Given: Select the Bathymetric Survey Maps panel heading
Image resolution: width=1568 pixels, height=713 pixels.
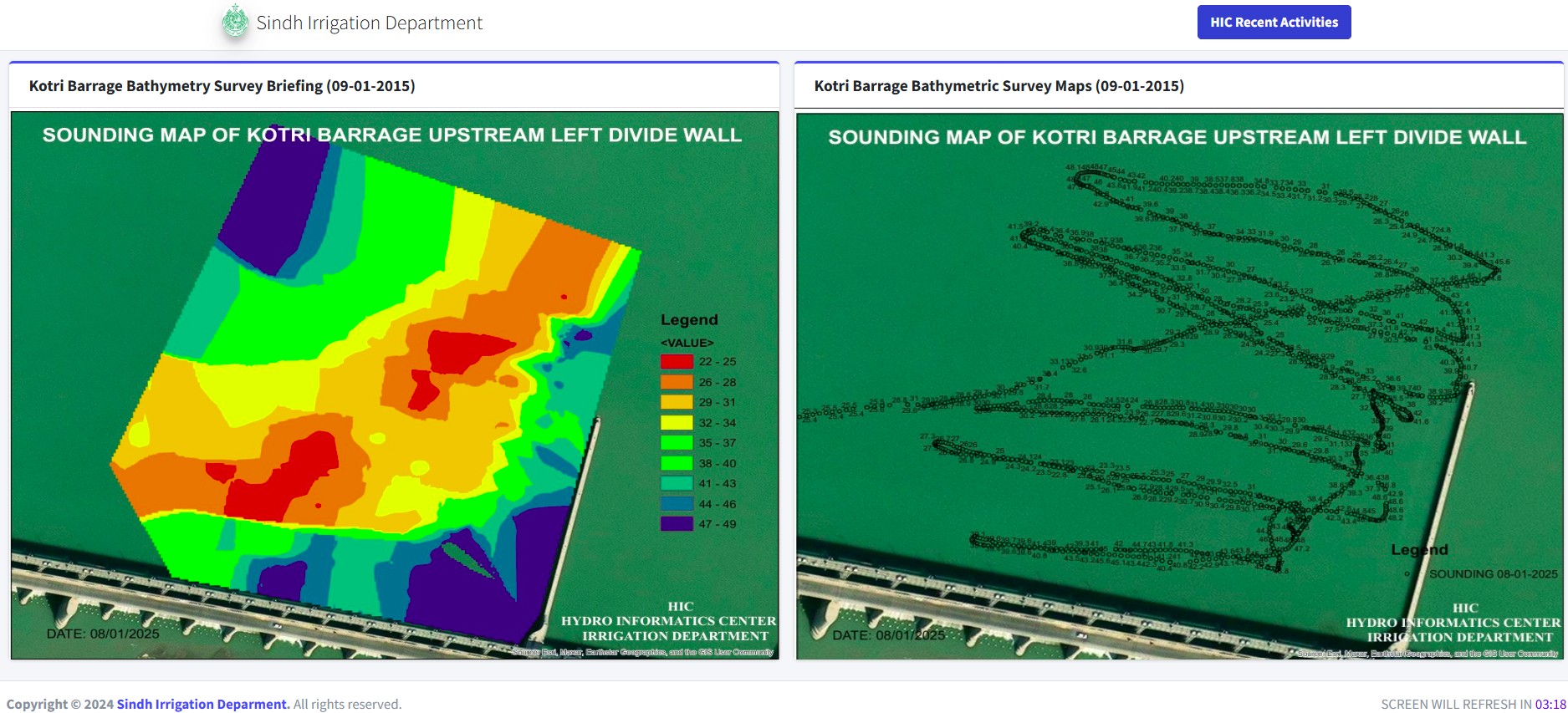Looking at the screenshot, I should 999,86.
